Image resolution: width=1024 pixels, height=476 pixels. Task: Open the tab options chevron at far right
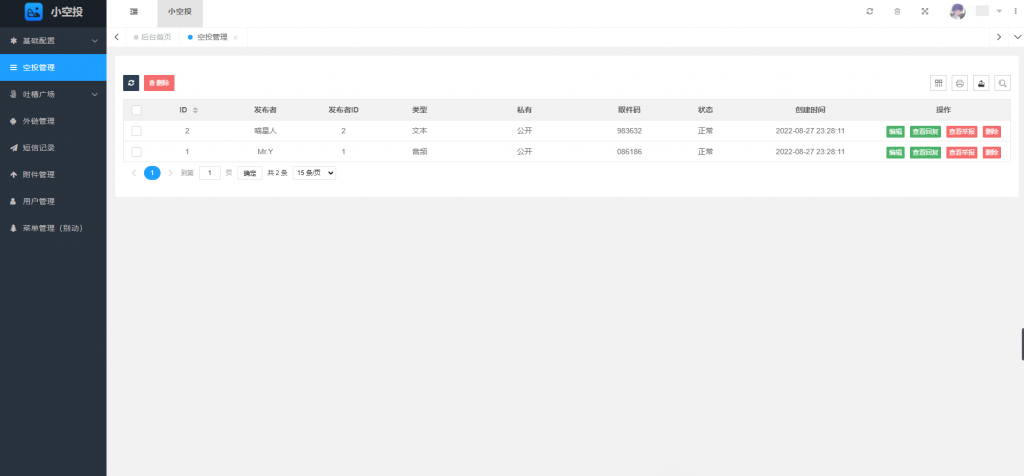1016,37
